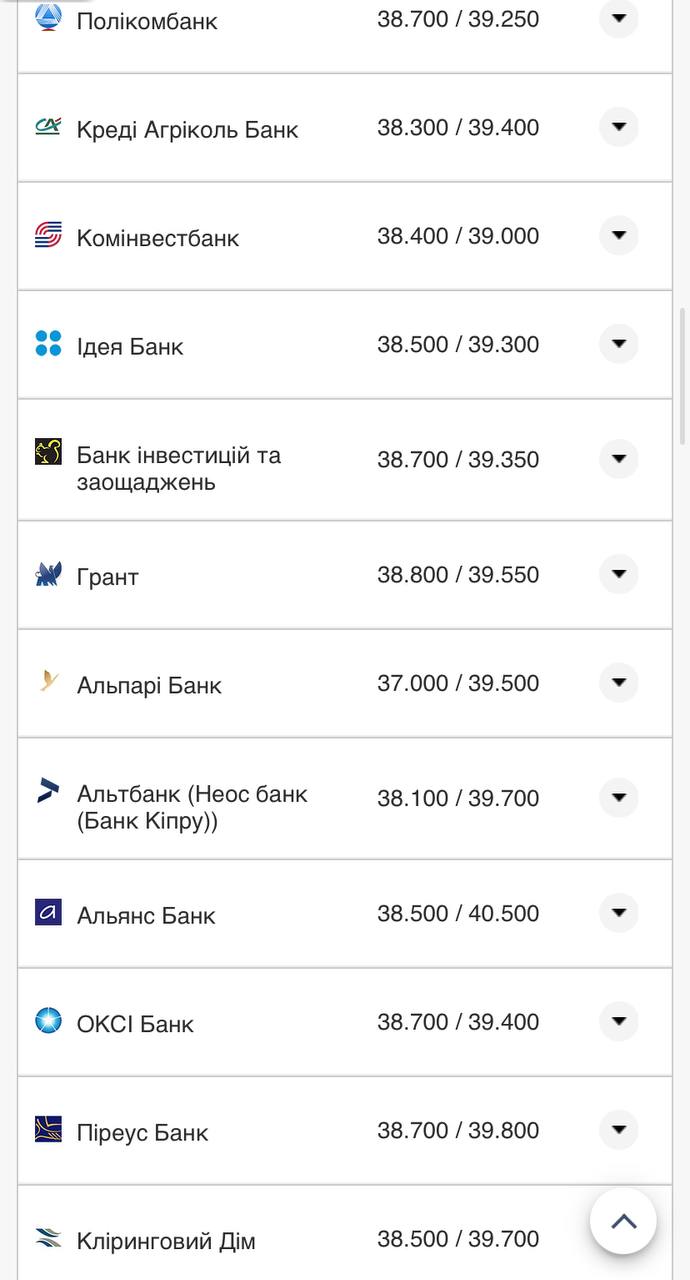Click the page scrollbar on right edge
This screenshot has height=1280, width=690.
pos(683,375)
